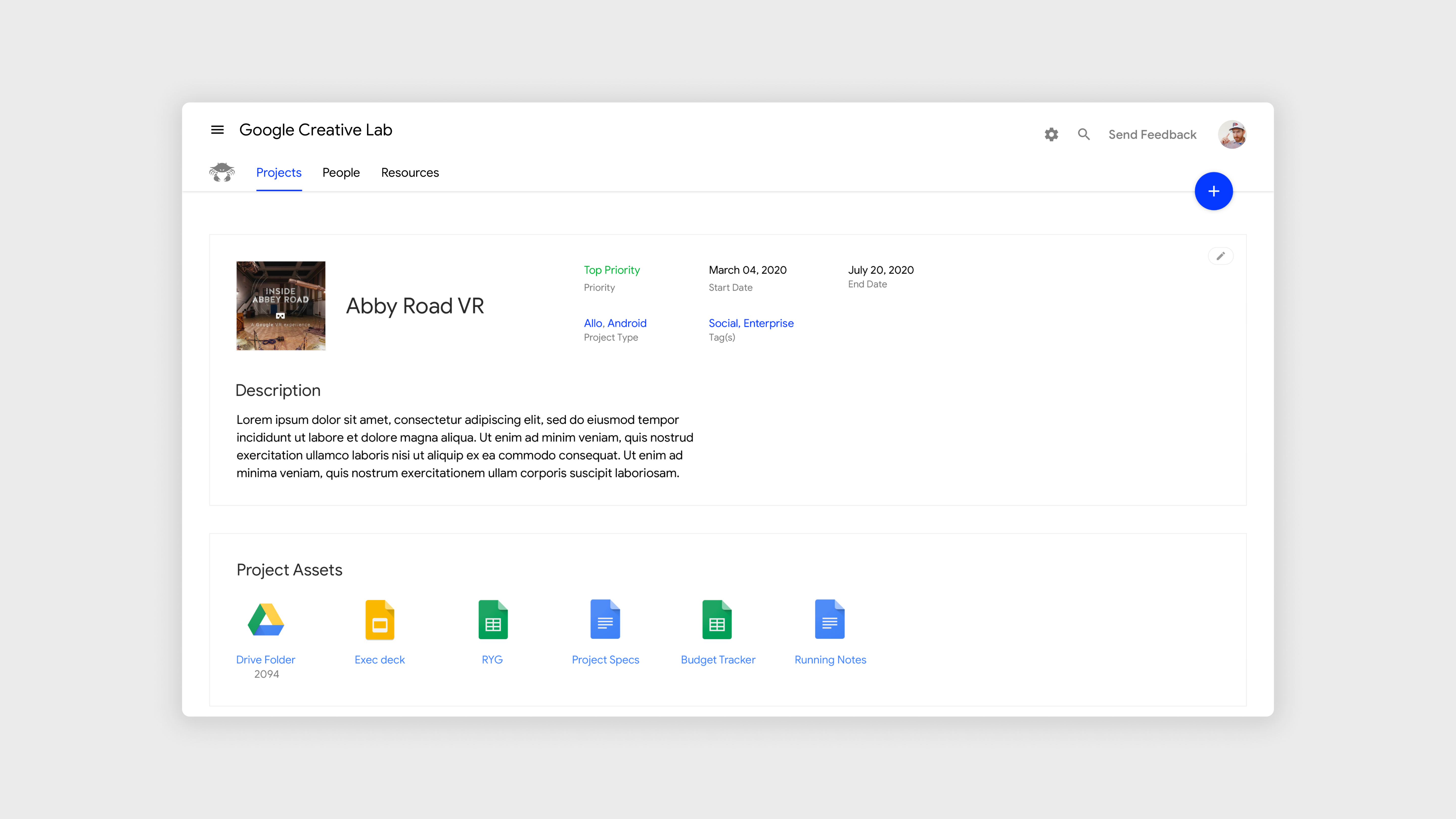Click the Send Feedback button
1456x819 pixels.
pyautogui.click(x=1152, y=134)
